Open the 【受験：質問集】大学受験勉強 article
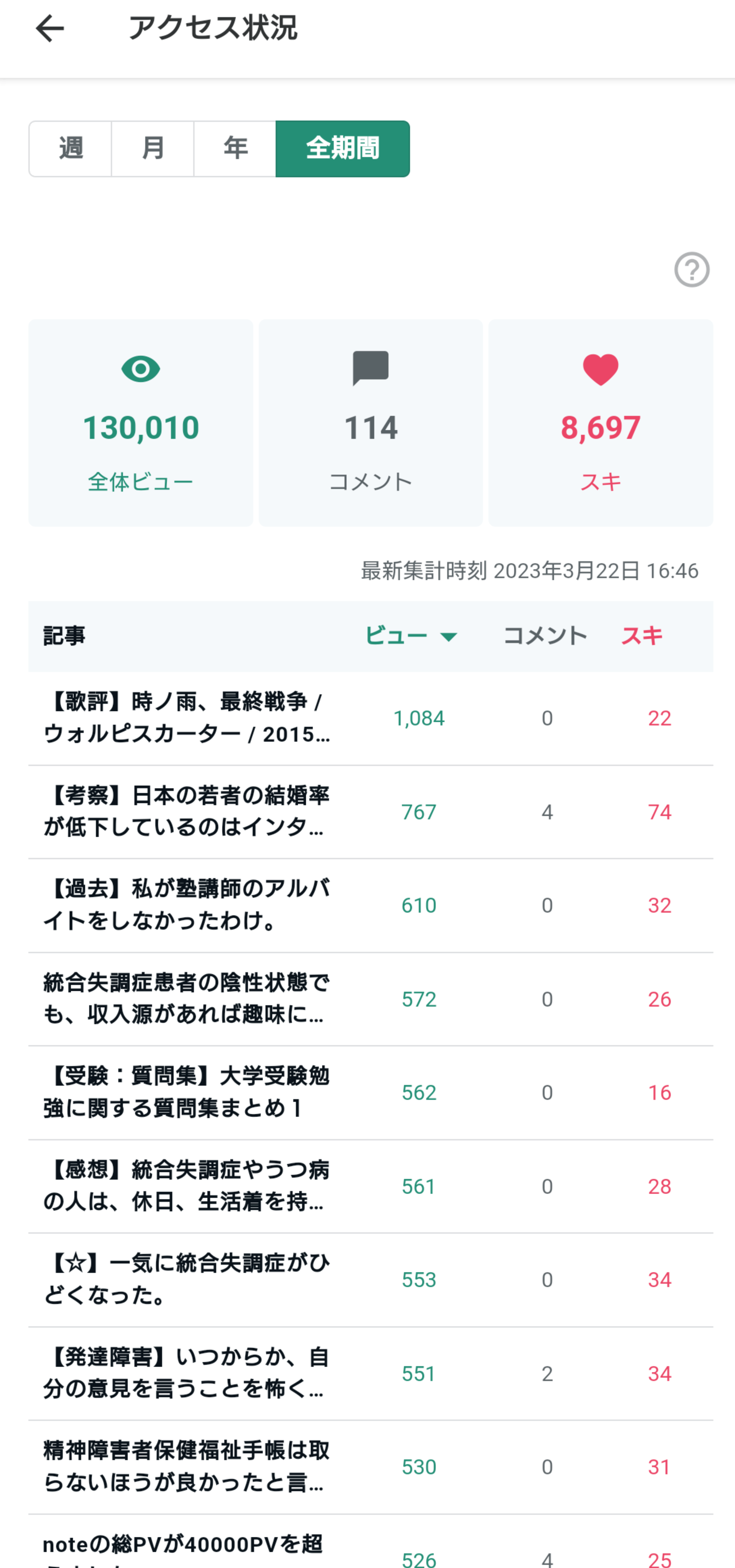Image resolution: width=735 pixels, height=1568 pixels. [187, 1093]
